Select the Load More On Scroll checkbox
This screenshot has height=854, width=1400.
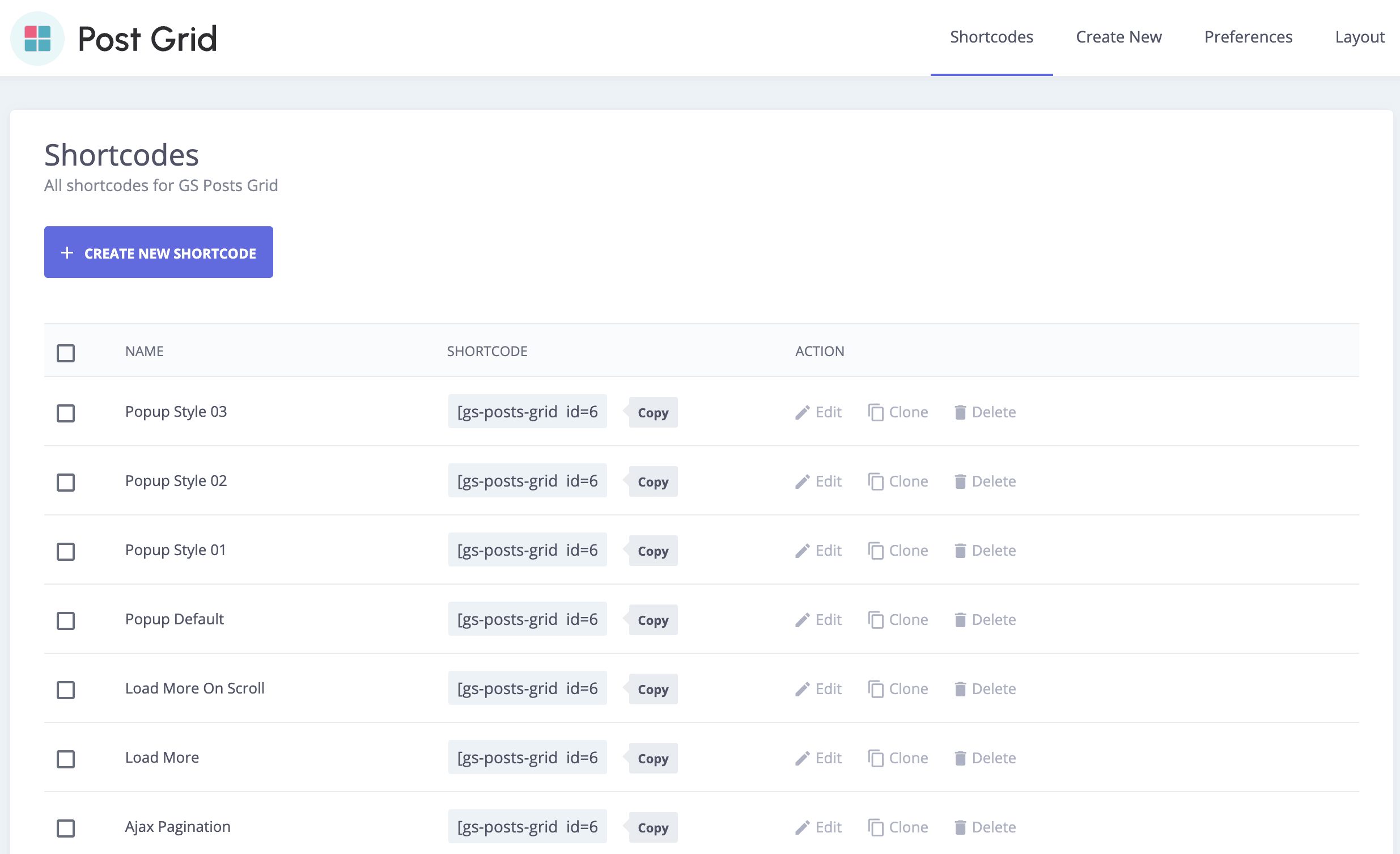click(66, 690)
